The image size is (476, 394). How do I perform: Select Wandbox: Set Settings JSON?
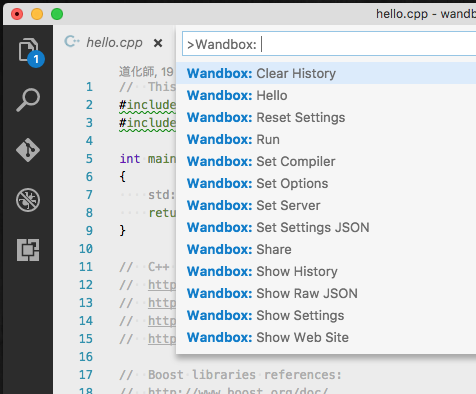(326, 227)
